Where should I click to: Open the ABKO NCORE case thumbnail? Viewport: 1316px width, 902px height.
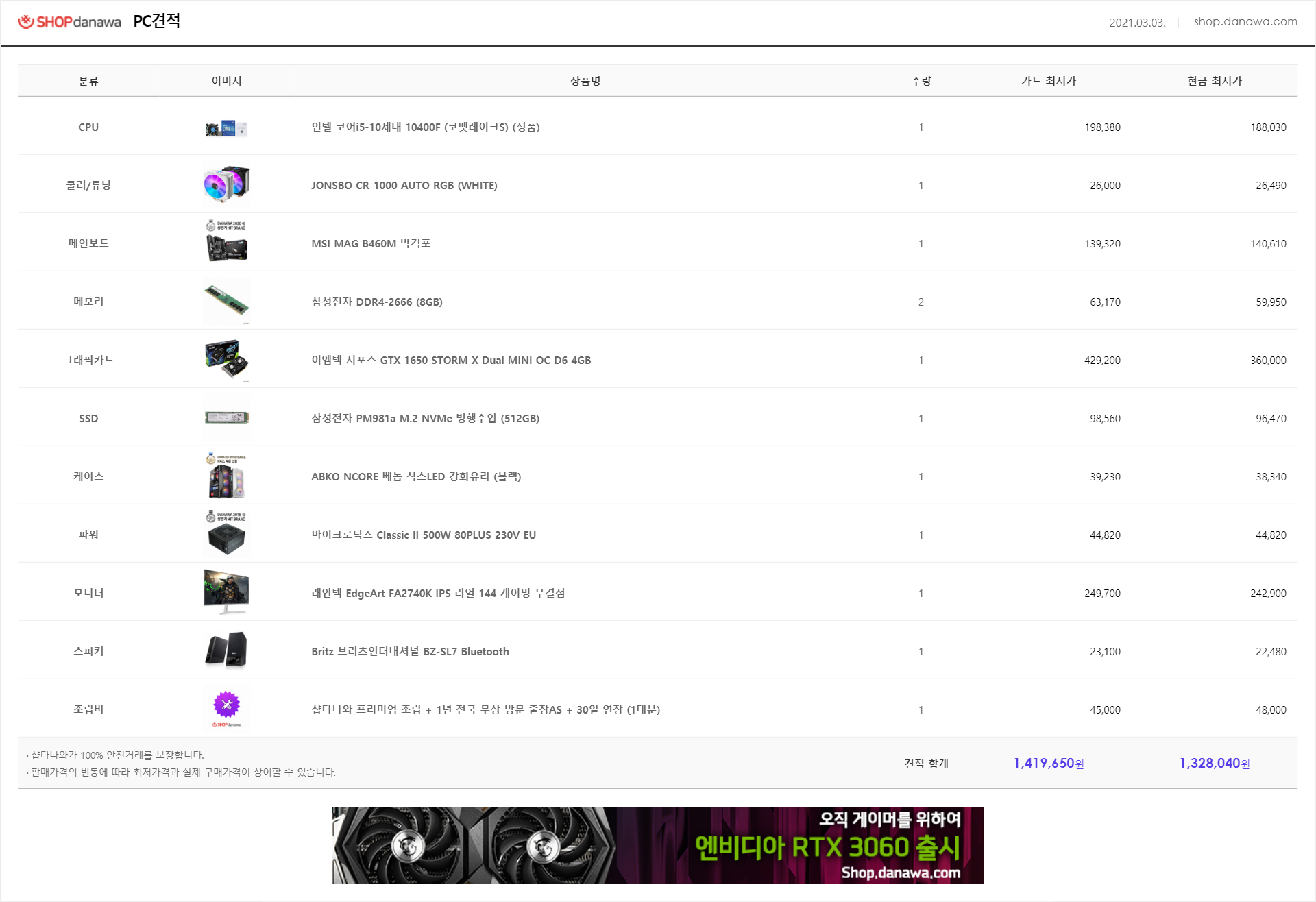226,476
